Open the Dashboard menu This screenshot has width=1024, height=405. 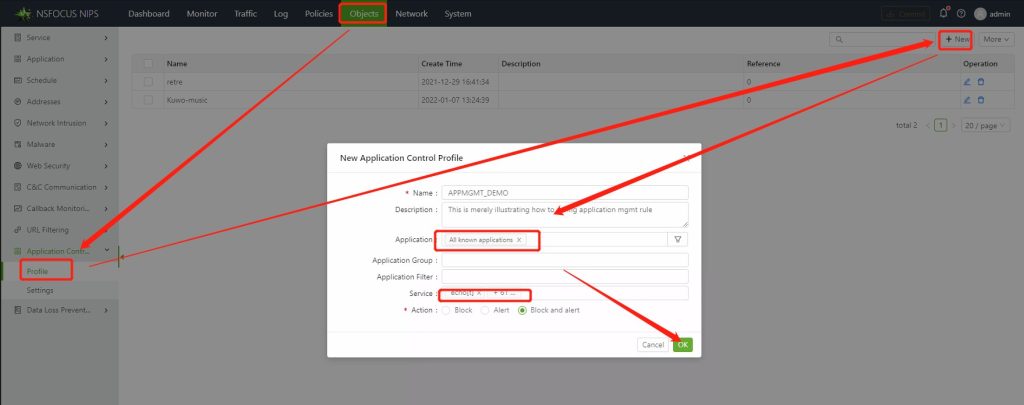(149, 14)
